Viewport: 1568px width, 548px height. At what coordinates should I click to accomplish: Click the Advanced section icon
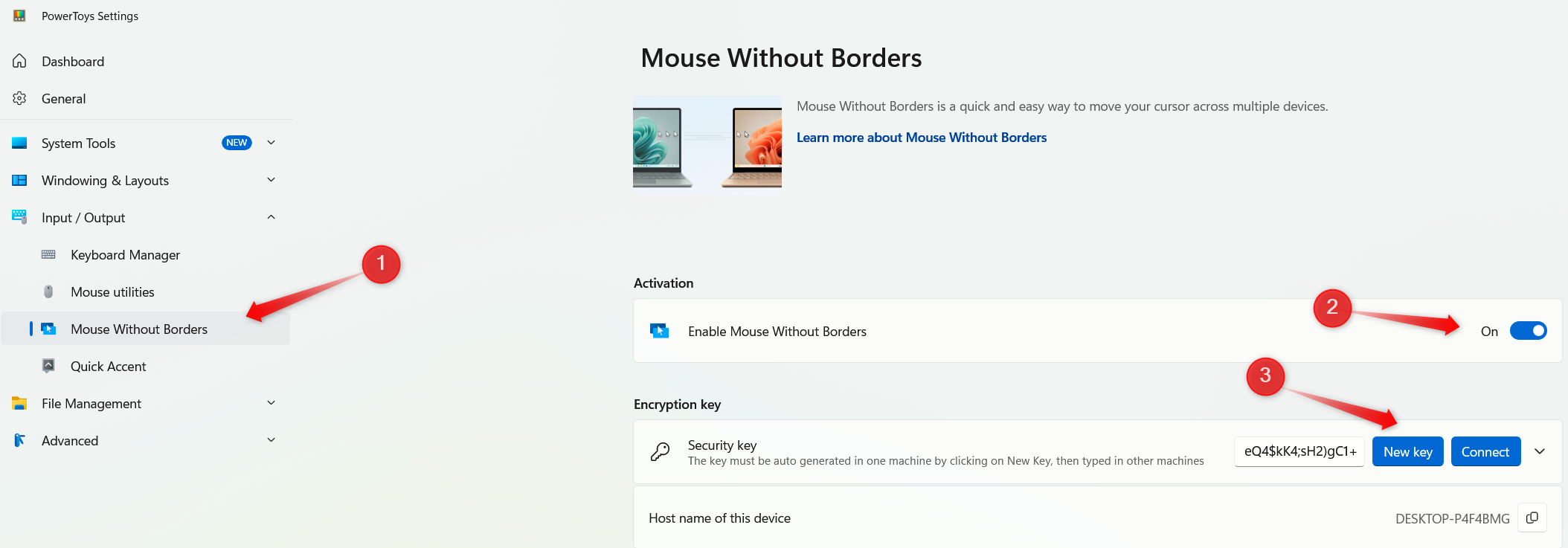pos(19,440)
